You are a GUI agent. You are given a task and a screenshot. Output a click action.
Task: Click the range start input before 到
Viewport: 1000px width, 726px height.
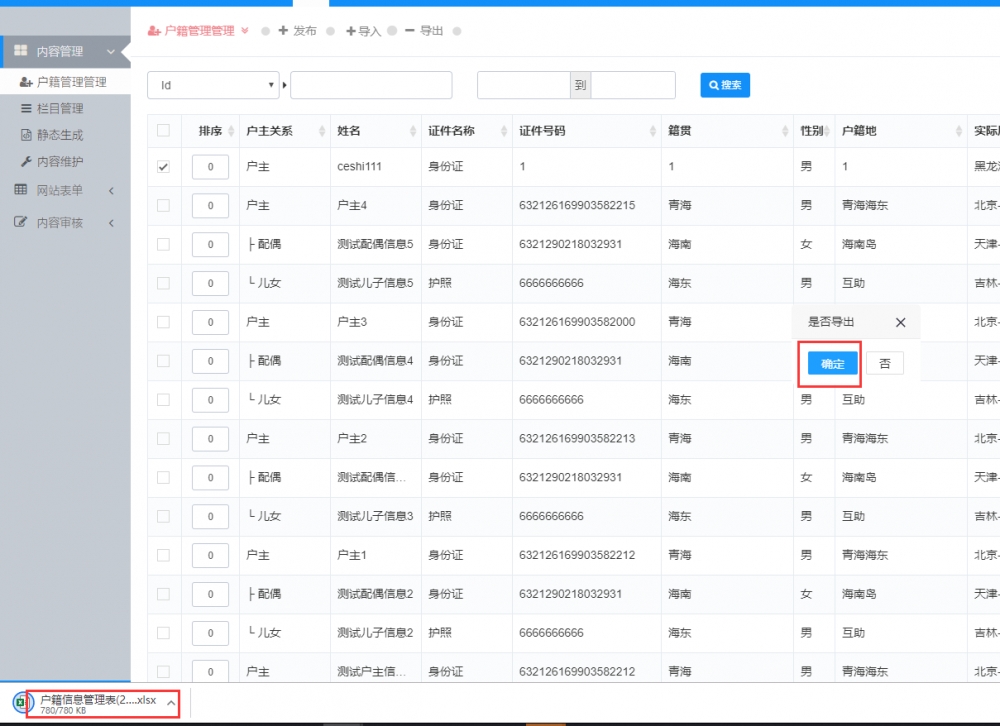(524, 85)
